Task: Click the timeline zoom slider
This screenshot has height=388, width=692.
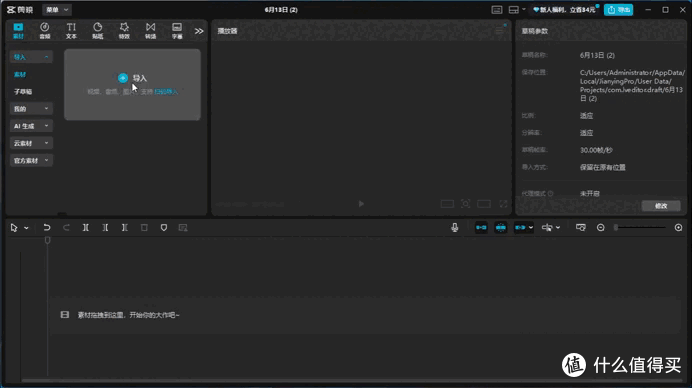Action: tap(640, 227)
